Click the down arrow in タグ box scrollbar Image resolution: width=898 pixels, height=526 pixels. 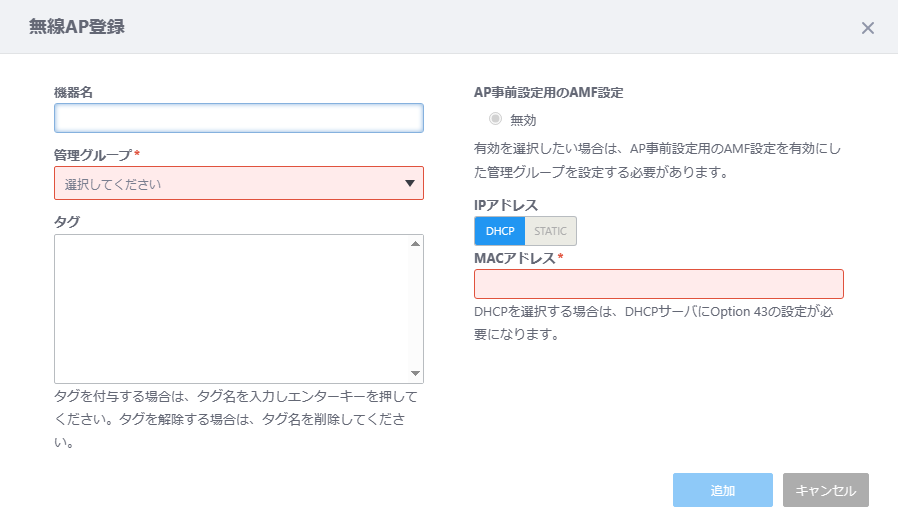416,374
